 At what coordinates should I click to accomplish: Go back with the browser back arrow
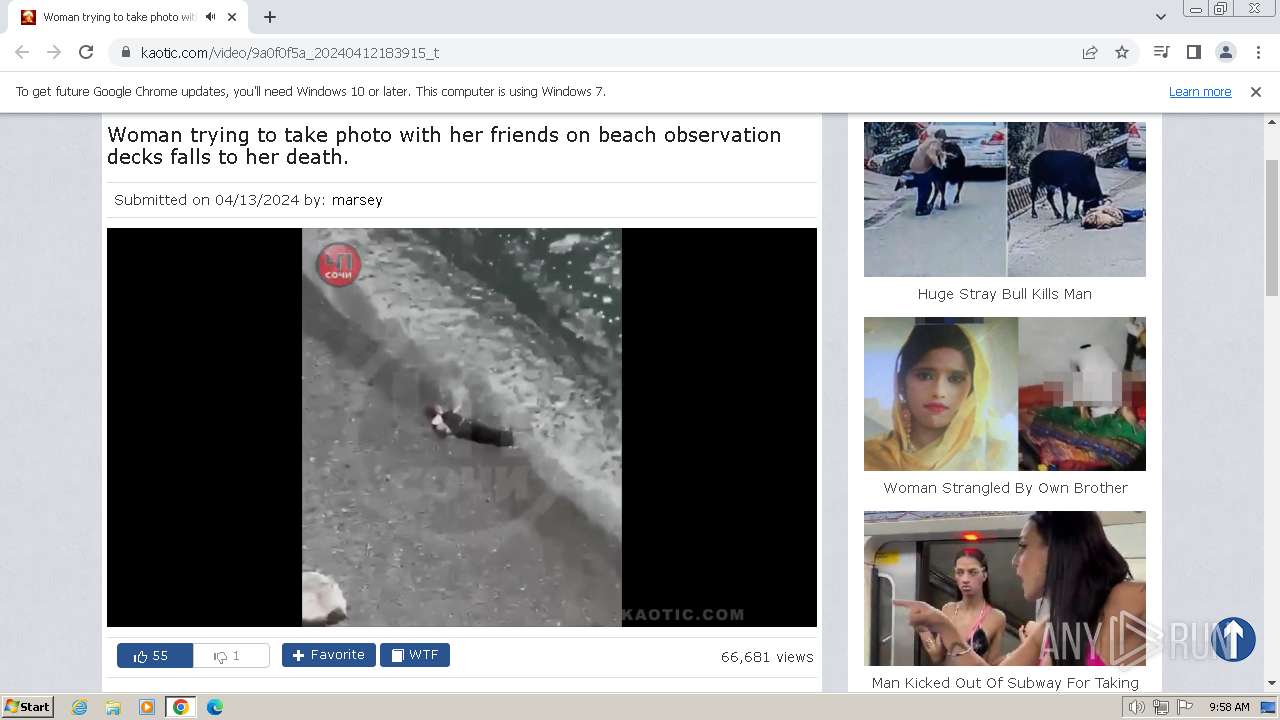click(x=22, y=52)
